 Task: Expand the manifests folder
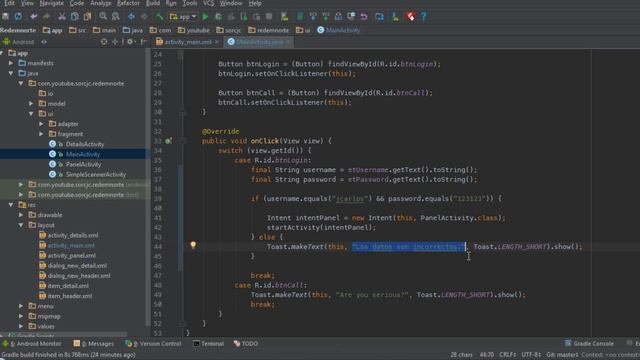click(x=11, y=63)
